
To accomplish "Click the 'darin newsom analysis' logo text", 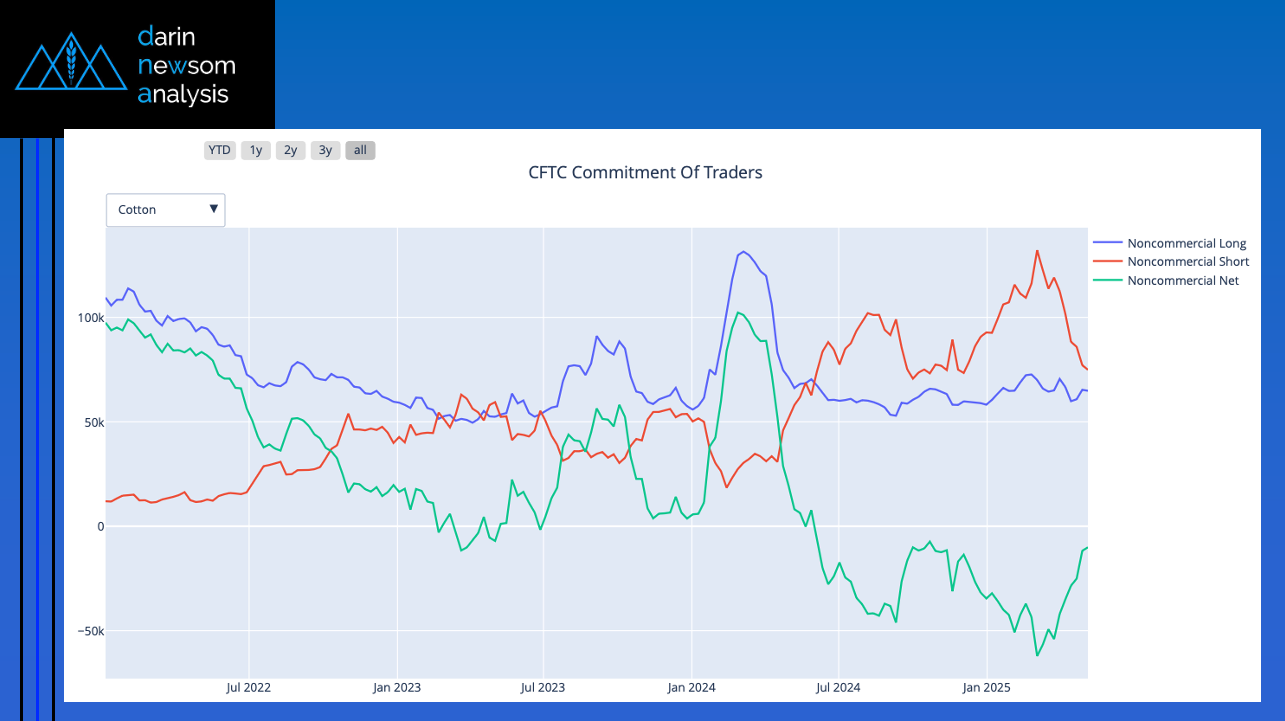I will tap(187, 66).
